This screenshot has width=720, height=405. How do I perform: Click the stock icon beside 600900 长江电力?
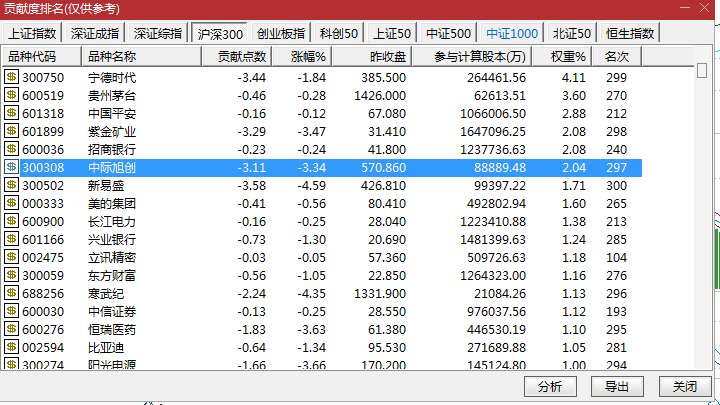(x=11, y=220)
